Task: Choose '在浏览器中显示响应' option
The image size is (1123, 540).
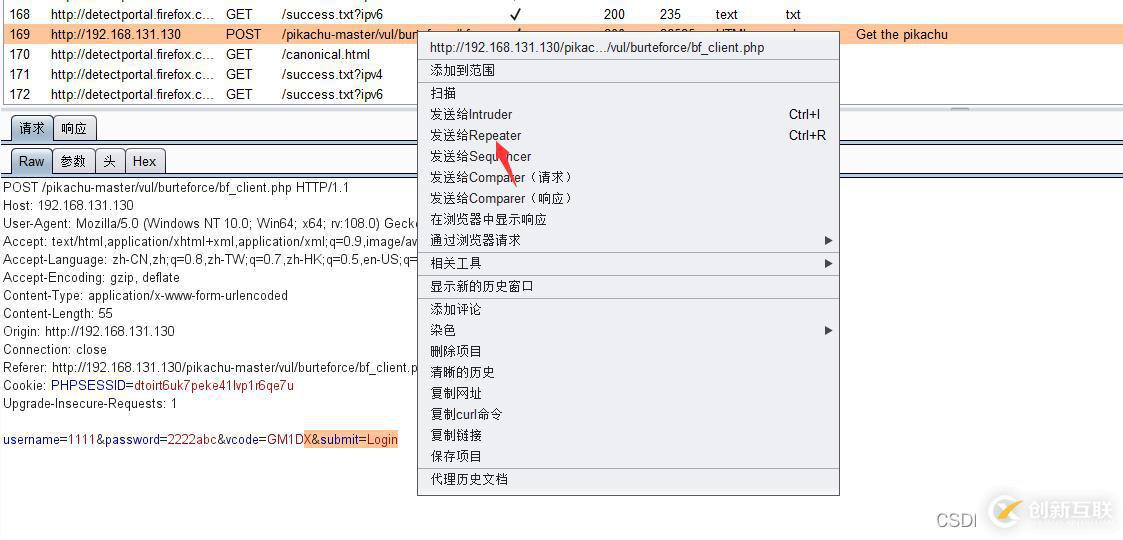Action: (x=628, y=219)
